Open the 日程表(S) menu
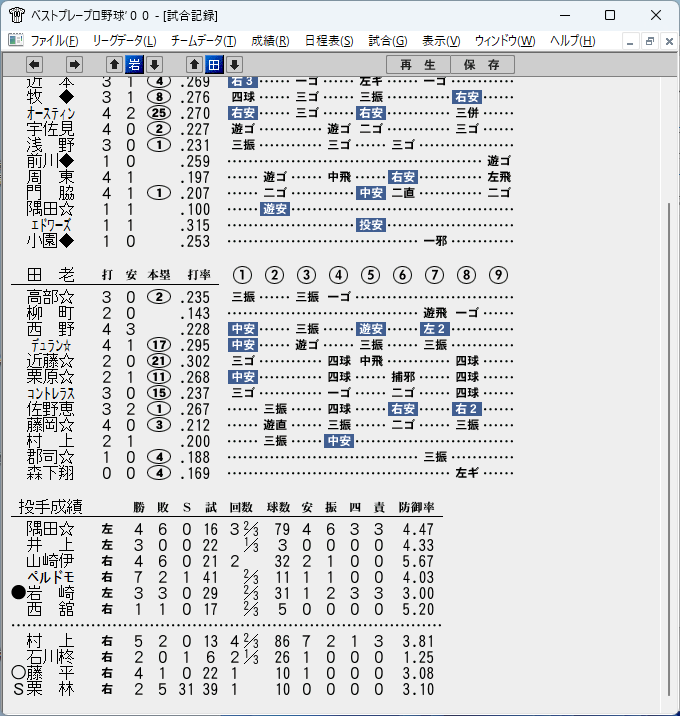 (329, 41)
